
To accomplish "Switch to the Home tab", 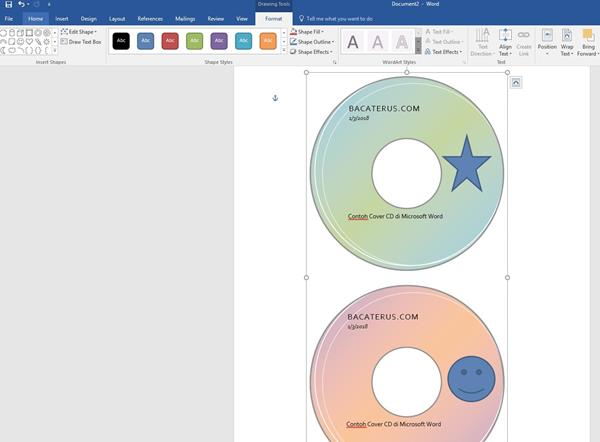I will click(36, 19).
